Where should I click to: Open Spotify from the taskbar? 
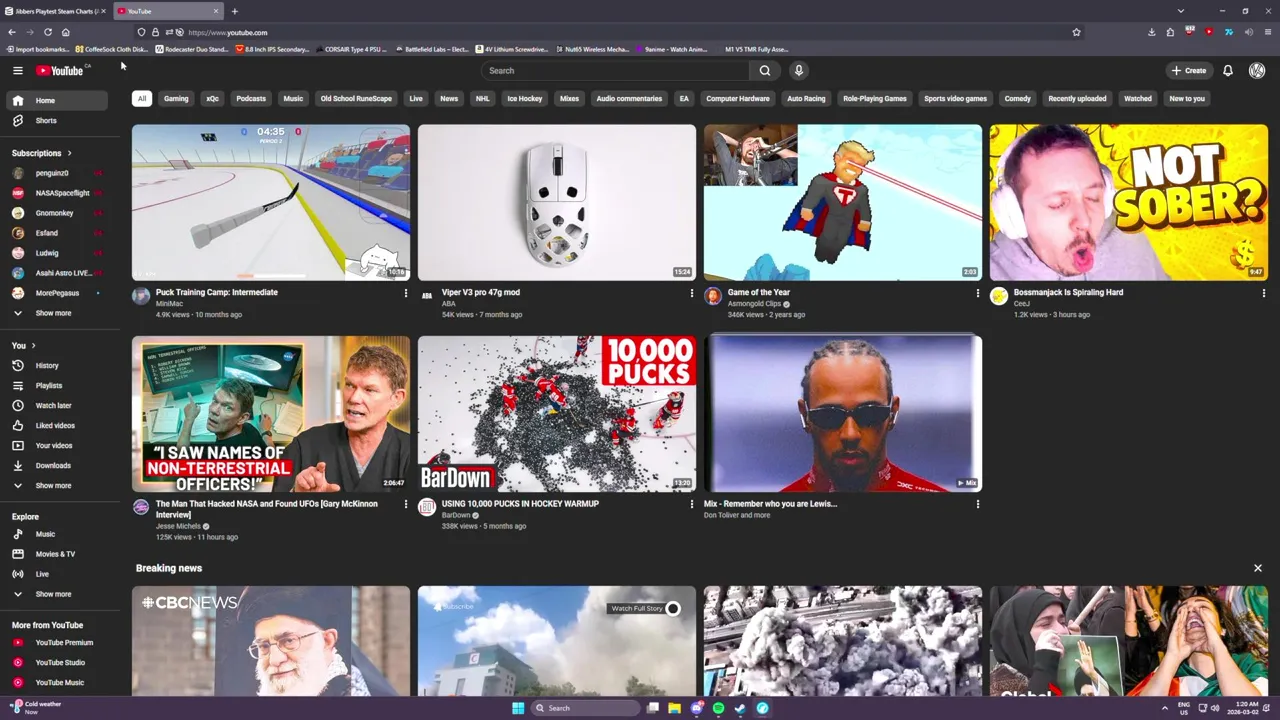point(718,708)
